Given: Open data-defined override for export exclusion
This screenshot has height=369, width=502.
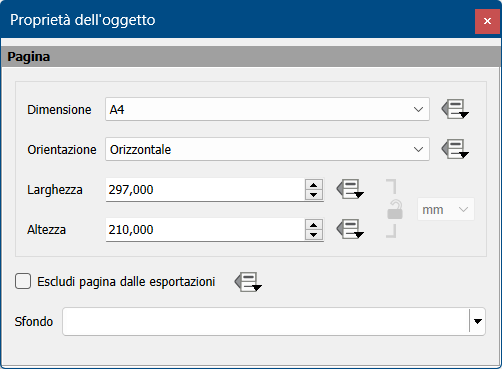Looking at the screenshot, I should click(248, 282).
